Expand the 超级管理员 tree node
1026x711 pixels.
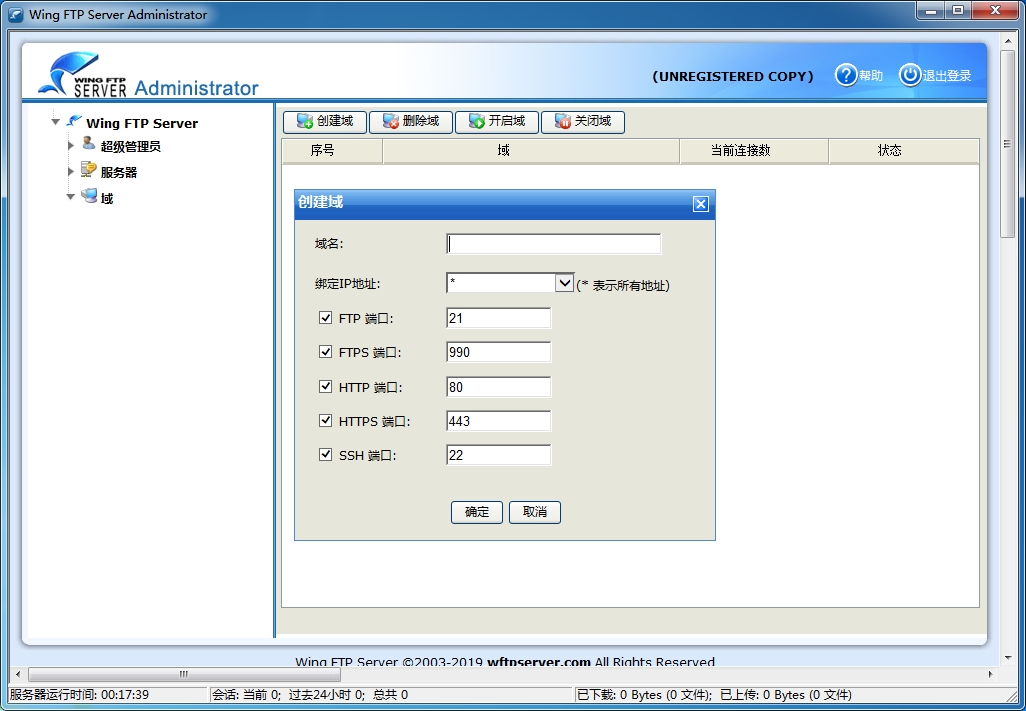tap(71, 145)
